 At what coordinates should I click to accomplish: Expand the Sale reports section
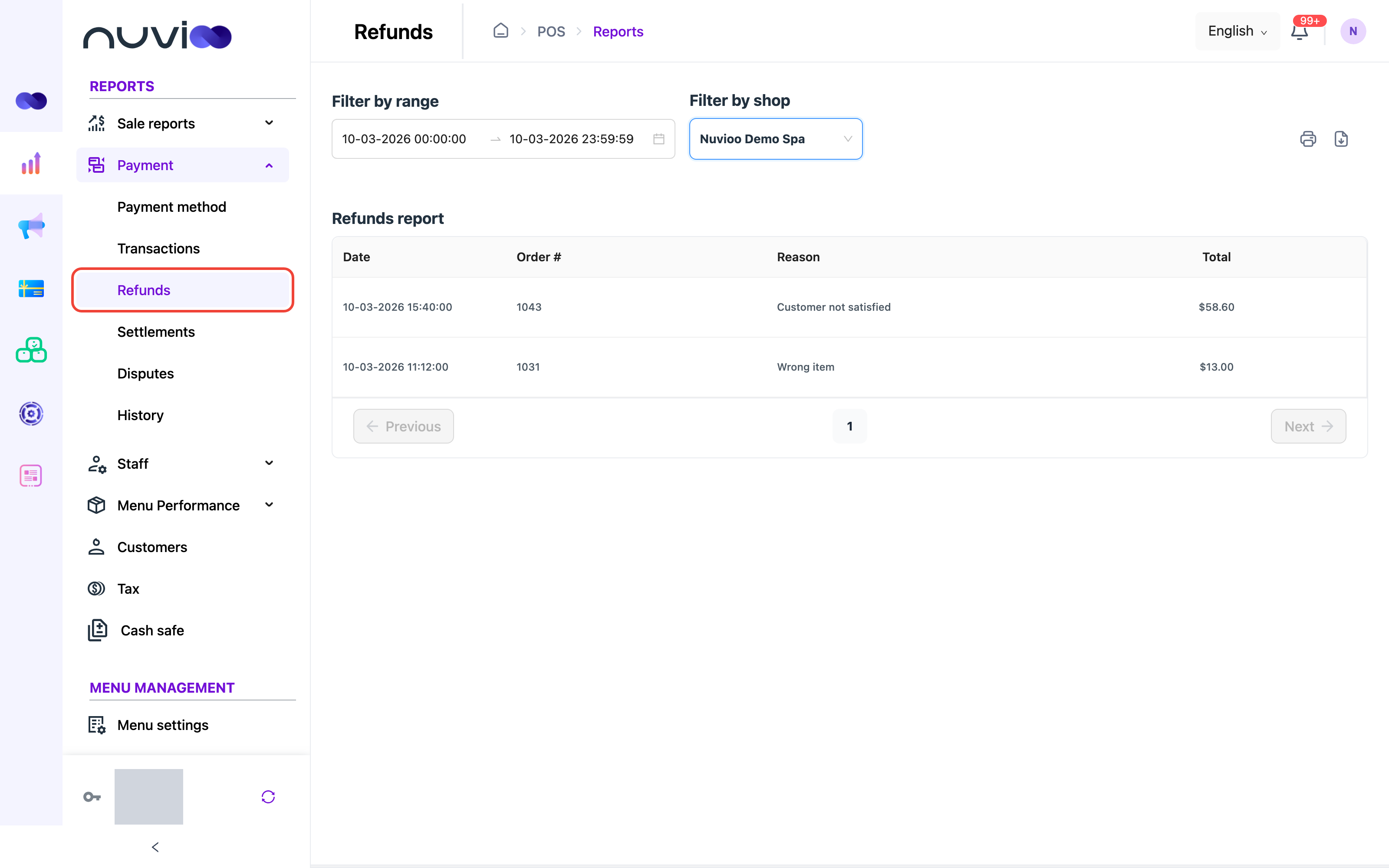coord(182,123)
